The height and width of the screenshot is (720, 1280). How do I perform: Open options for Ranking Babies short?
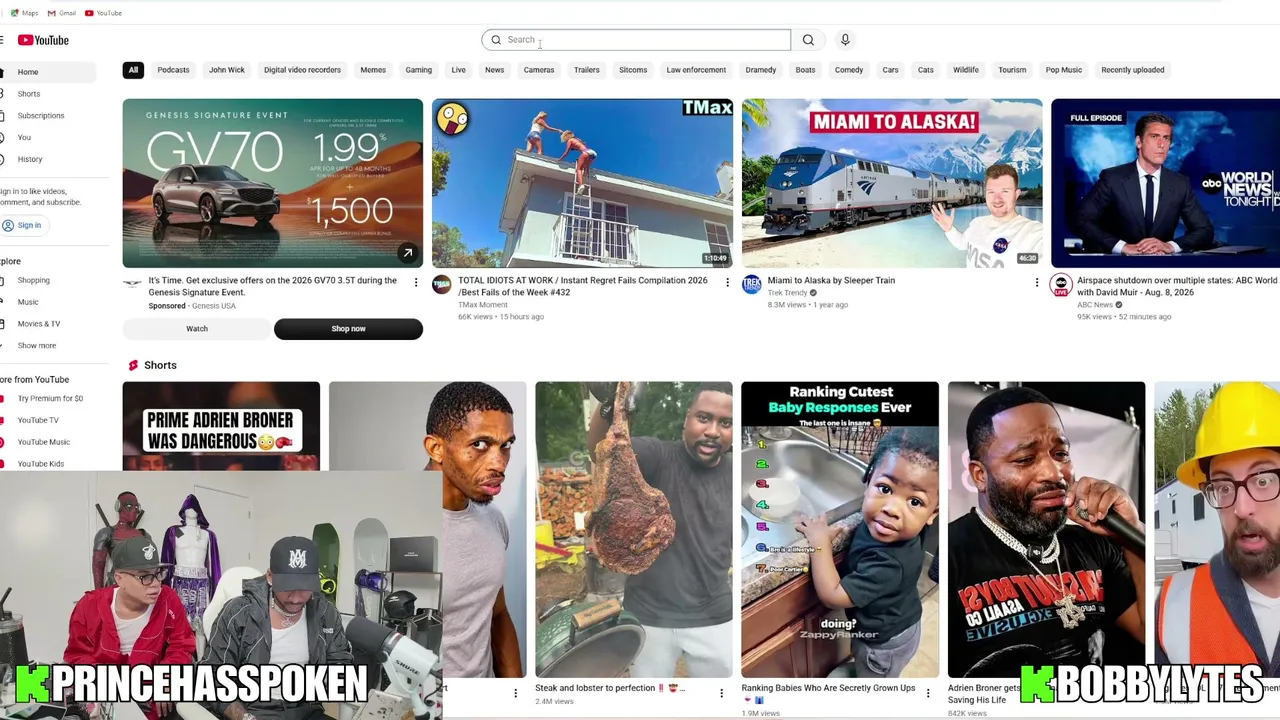pos(927,692)
